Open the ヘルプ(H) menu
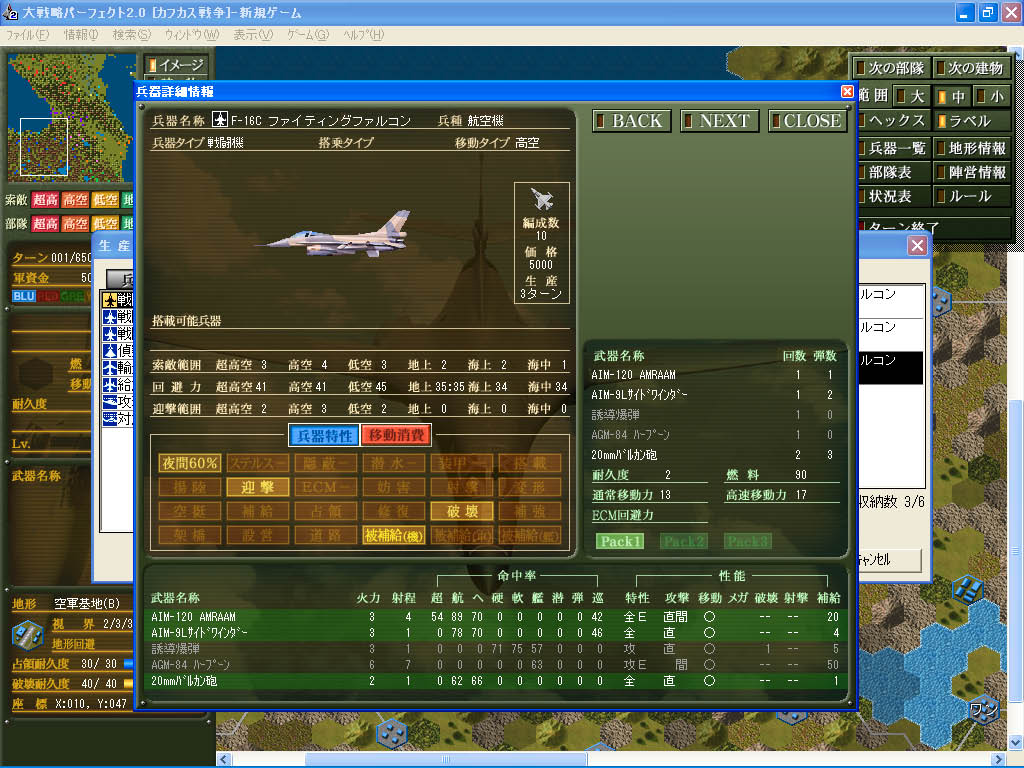 [364, 35]
